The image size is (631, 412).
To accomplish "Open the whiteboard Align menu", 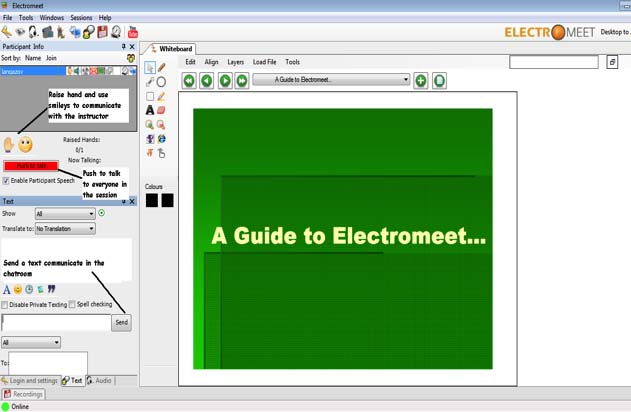I will [211, 62].
